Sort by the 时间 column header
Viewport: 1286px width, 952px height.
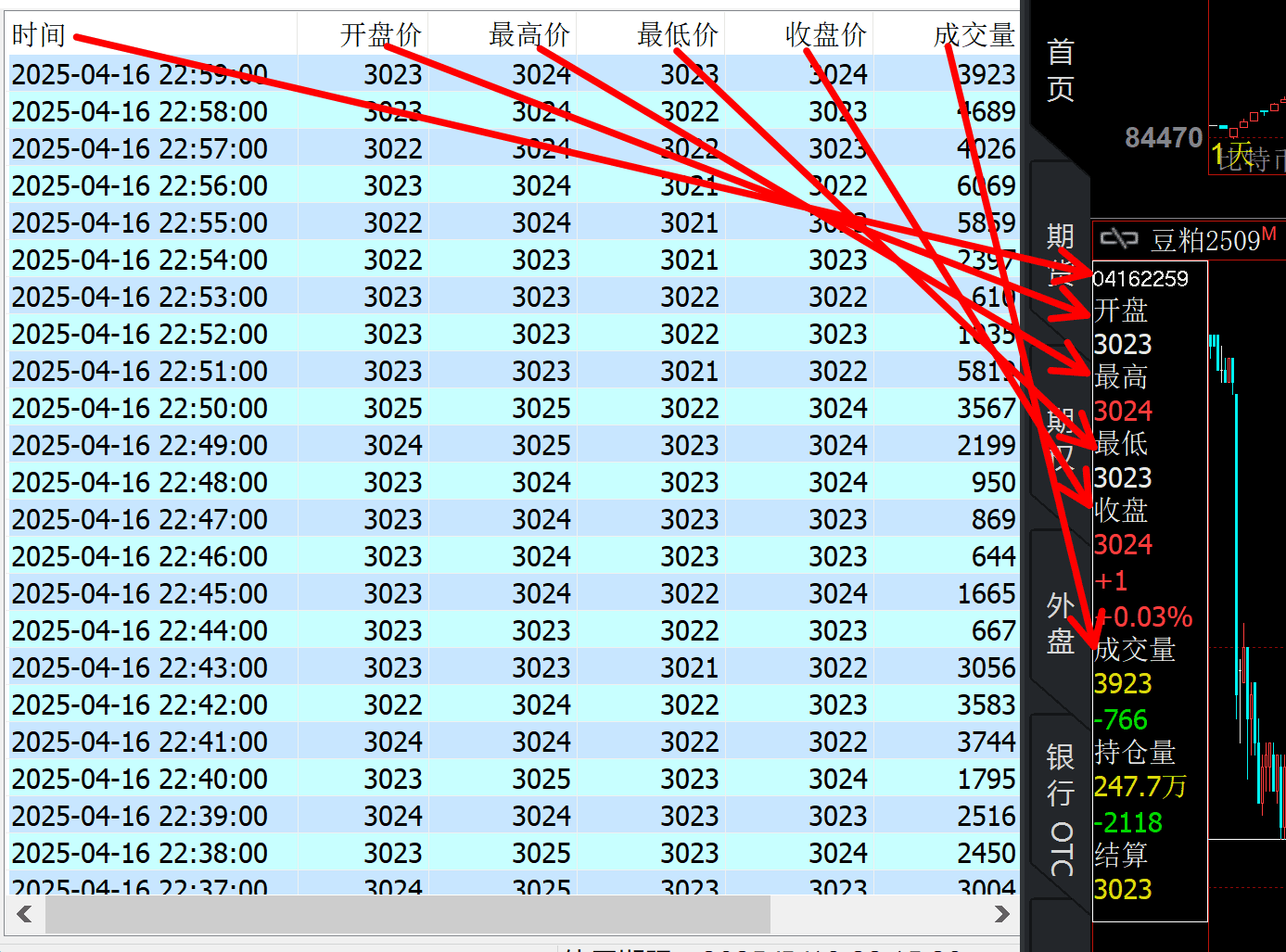point(39,35)
